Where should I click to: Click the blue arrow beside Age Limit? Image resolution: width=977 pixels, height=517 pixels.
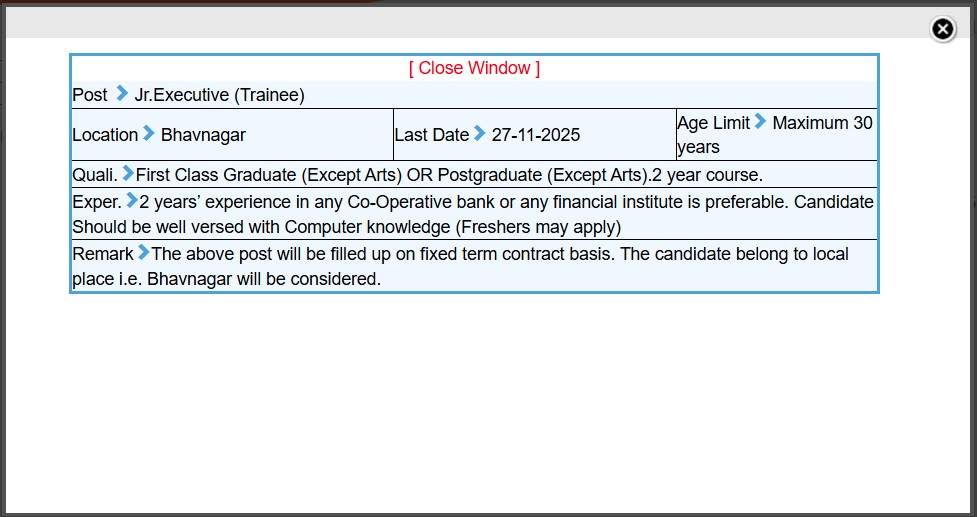tap(761, 122)
